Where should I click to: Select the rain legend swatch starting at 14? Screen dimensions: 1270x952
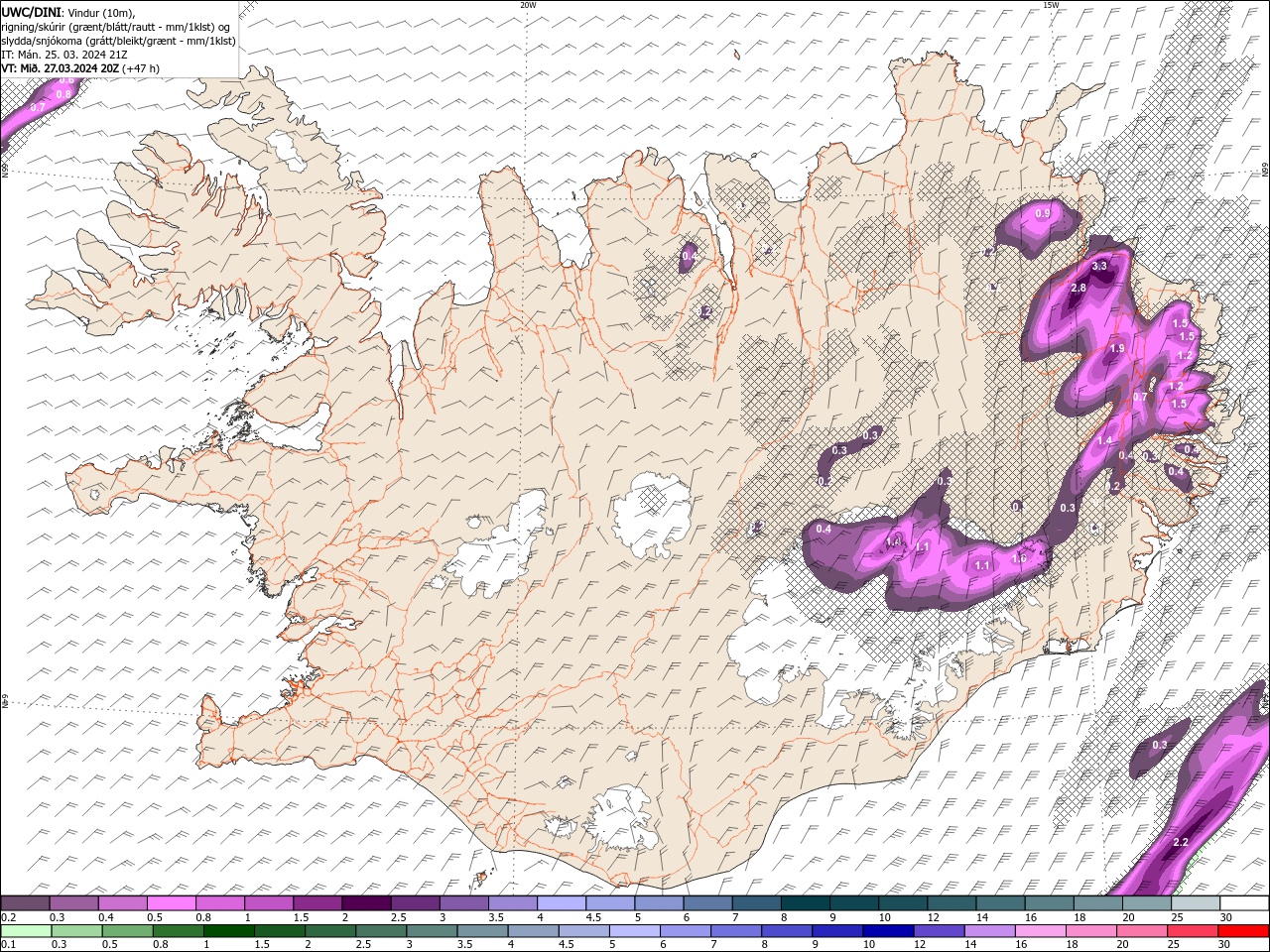tap(989, 930)
